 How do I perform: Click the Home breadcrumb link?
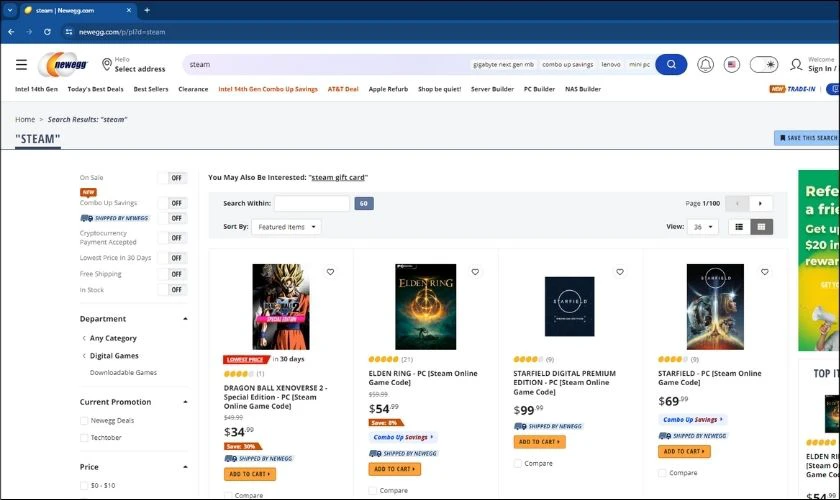tap(25, 120)
